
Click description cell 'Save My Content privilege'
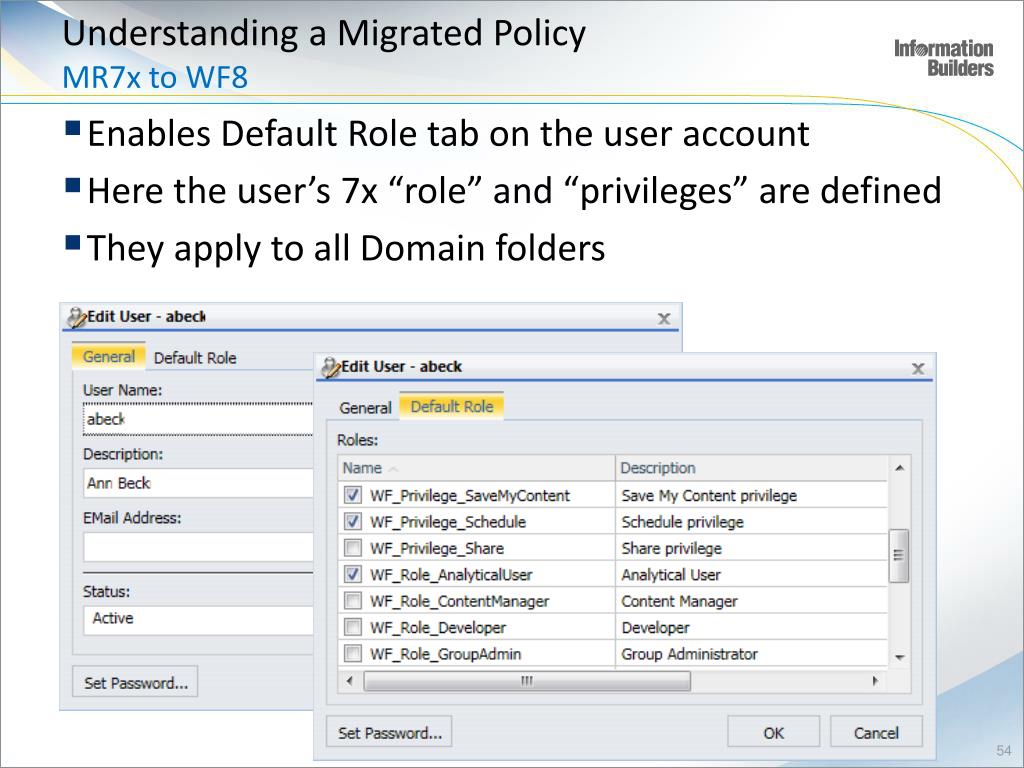[x=709, y=496]
